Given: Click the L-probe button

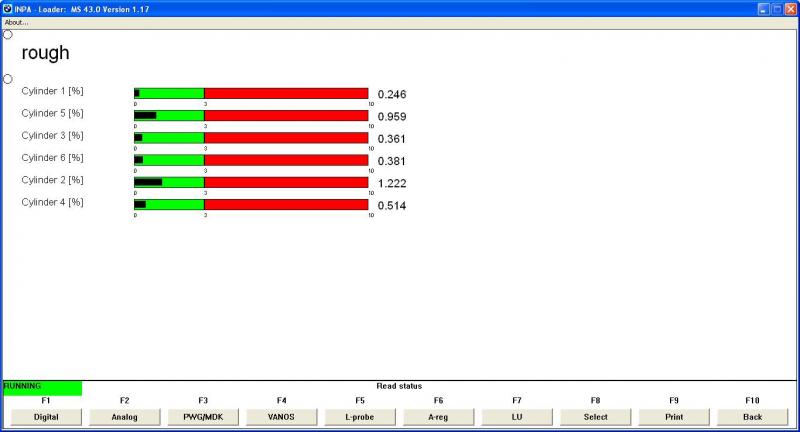Looking at the screenshot, I should point(360,416).
